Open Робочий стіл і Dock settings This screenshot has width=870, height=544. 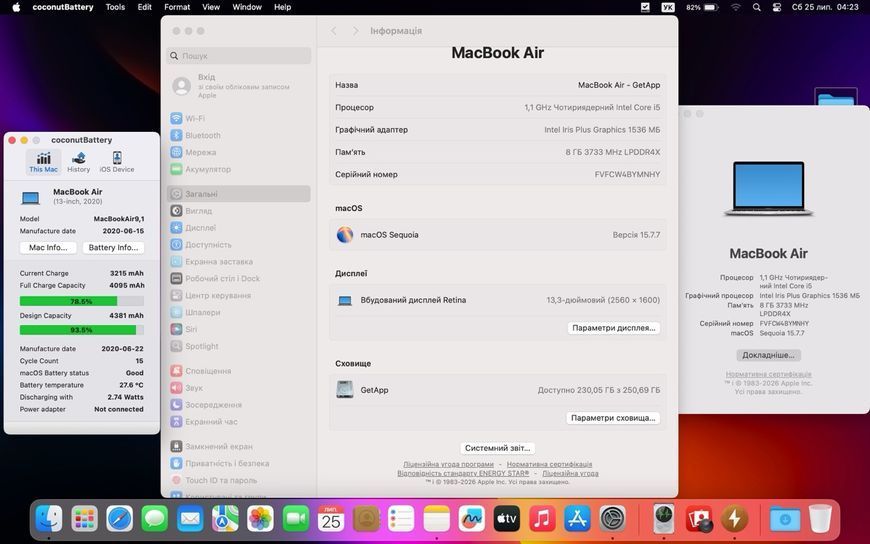pos(239,279)
